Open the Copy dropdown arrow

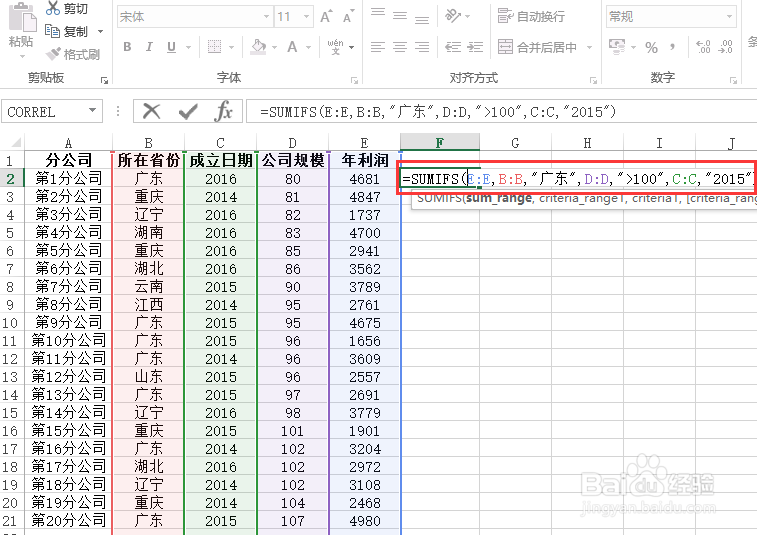pyautogui.click(x=100, y=32)
